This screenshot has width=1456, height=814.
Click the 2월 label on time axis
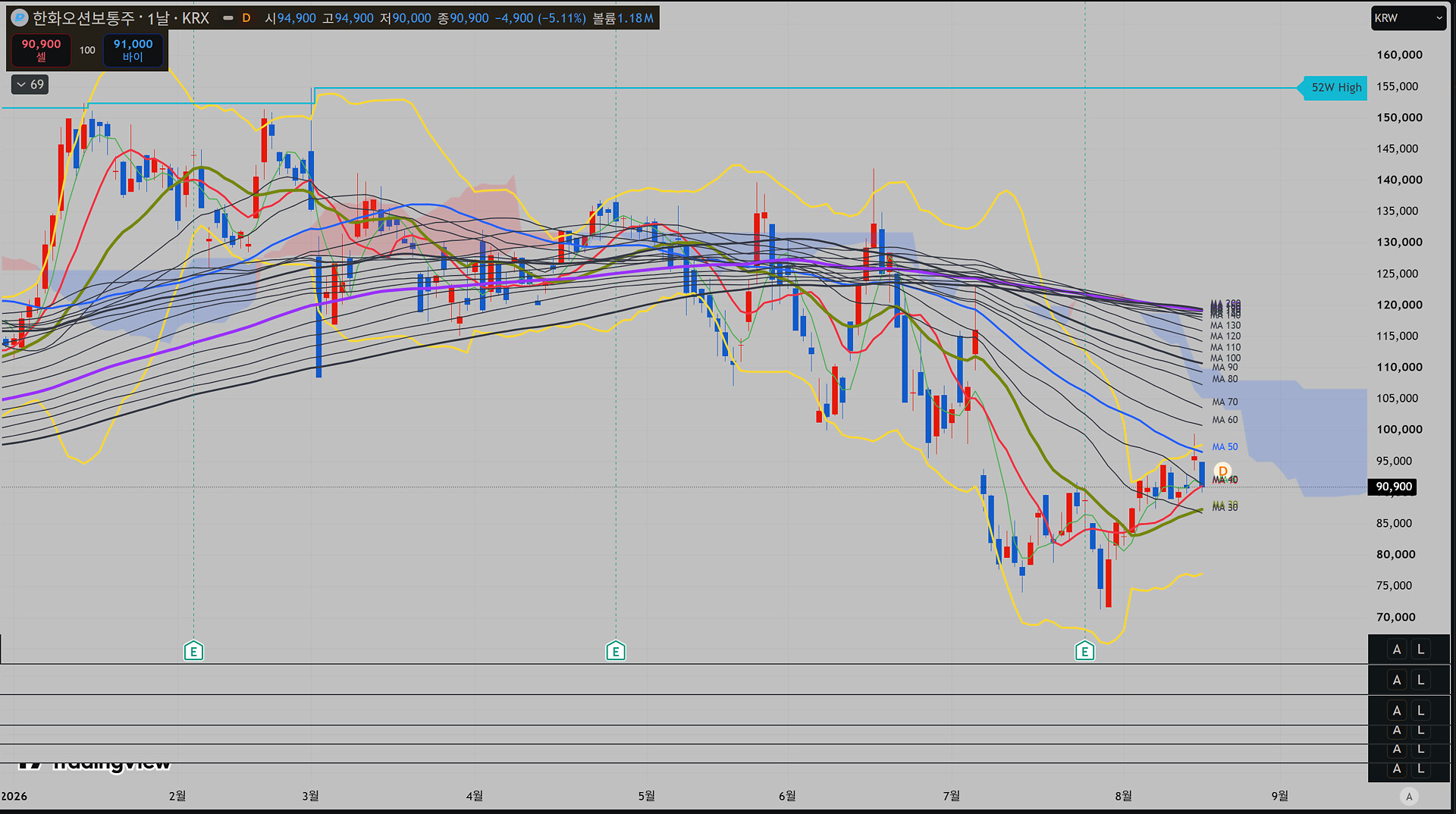(177, 796)
